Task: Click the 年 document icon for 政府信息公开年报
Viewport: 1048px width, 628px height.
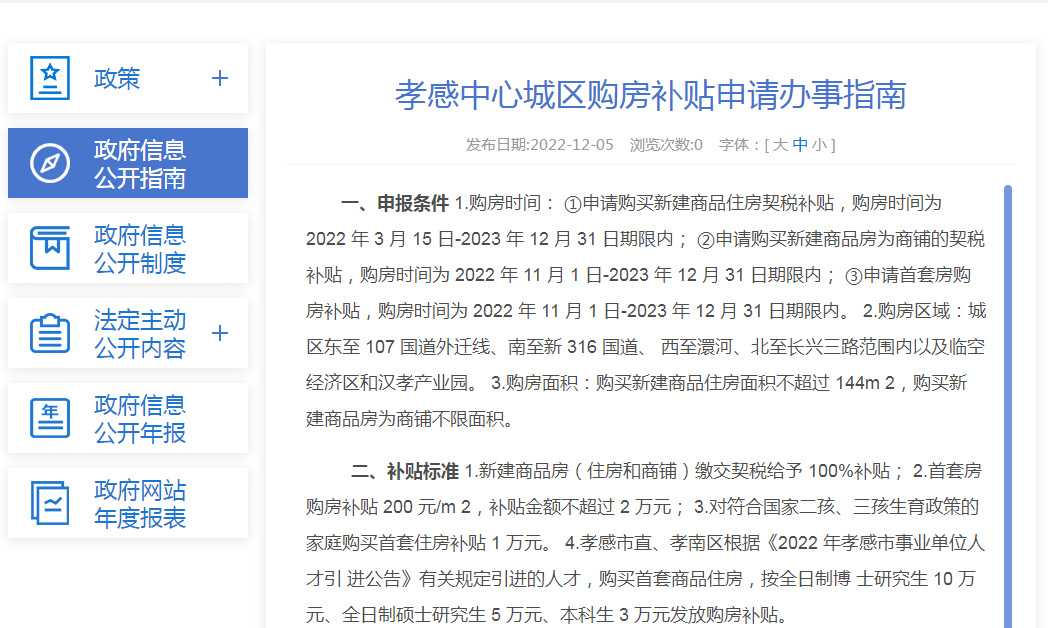Action: tap(50, 418)
